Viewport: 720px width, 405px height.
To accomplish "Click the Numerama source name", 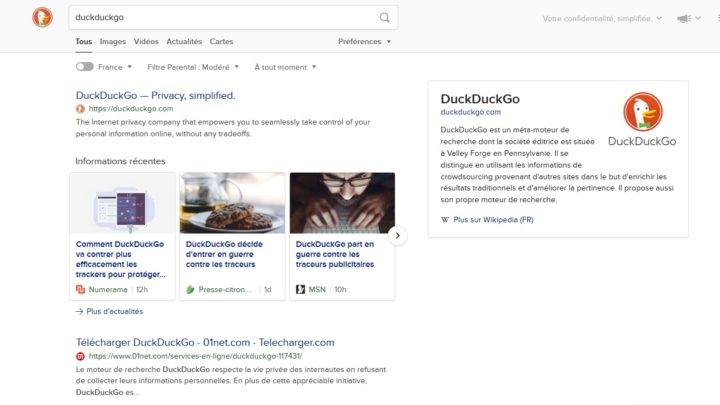I will click(x=108, y=290).
